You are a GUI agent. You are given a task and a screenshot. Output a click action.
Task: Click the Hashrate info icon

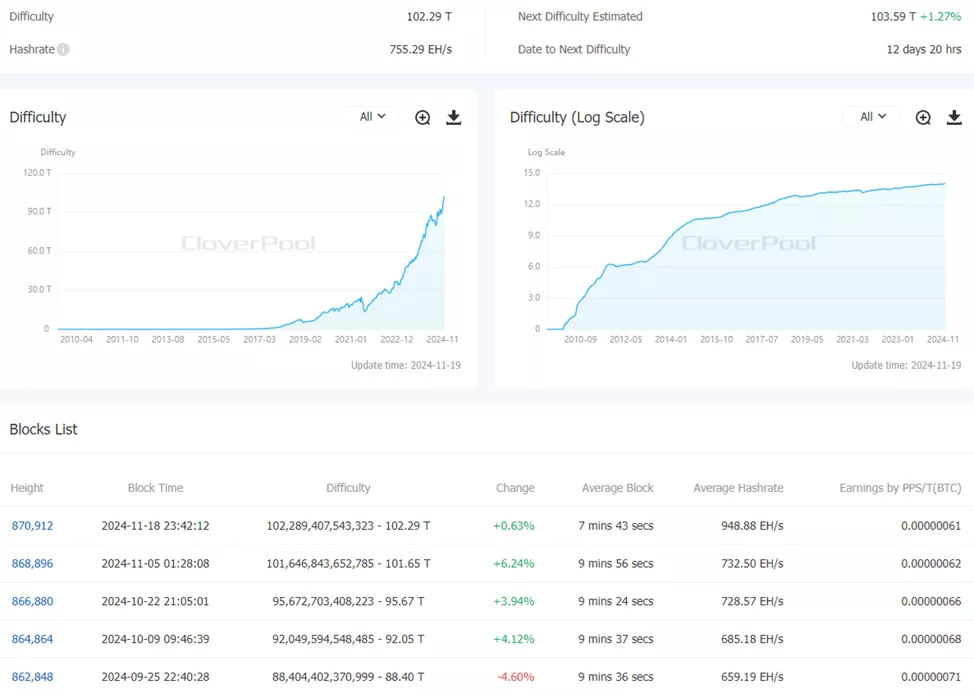63,50
